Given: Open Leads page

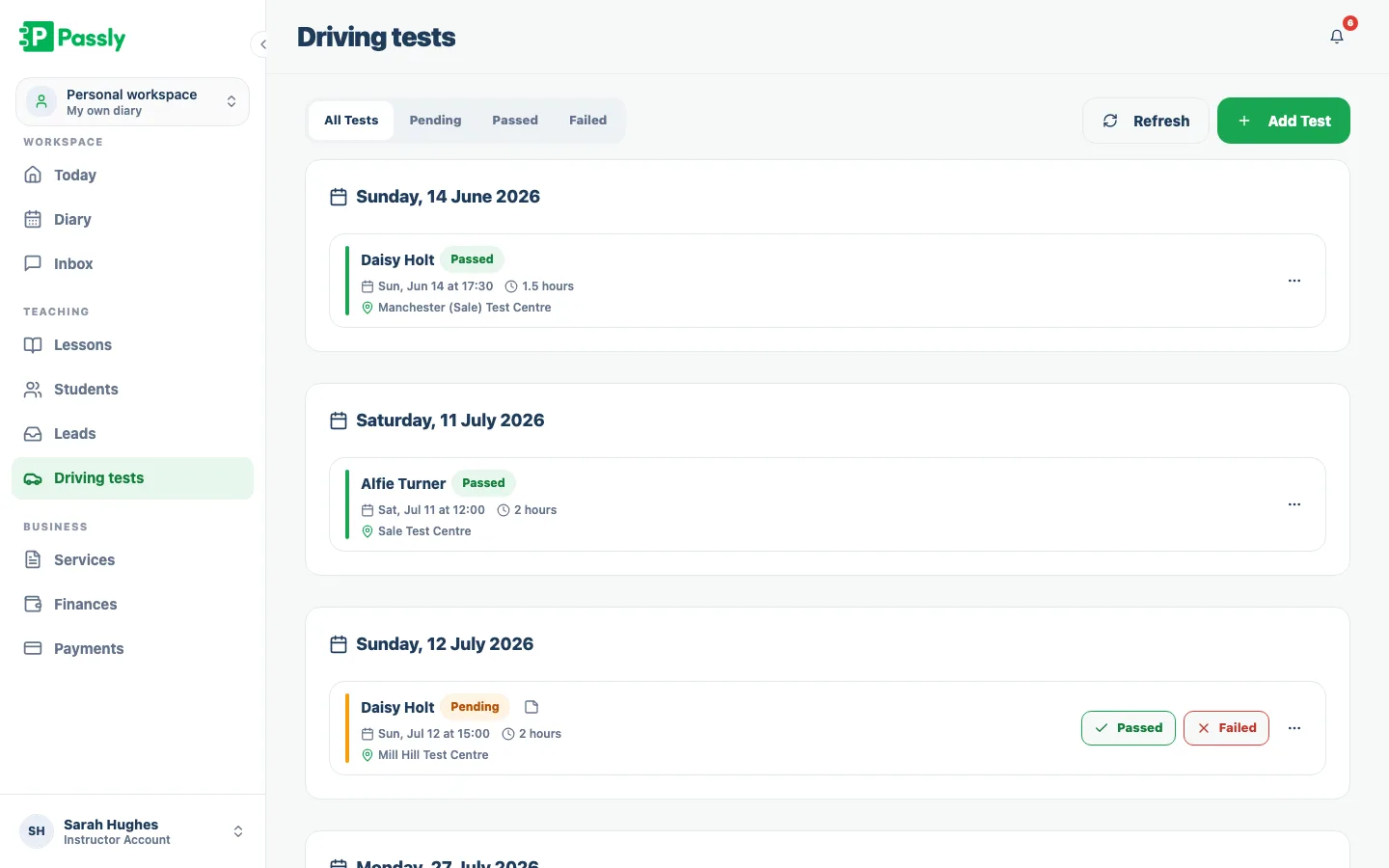Looking at the screenshot, I should [x=133, y=433].
